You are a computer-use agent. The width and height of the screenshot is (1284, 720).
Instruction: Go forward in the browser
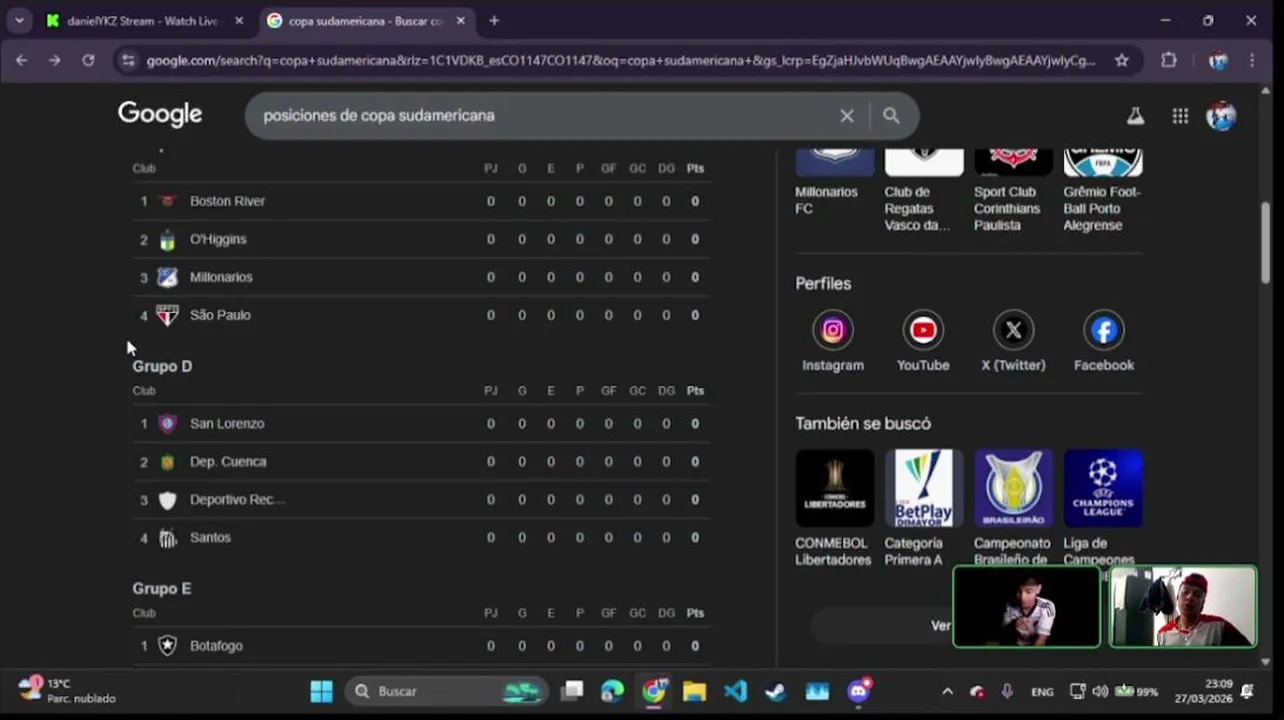54,60
